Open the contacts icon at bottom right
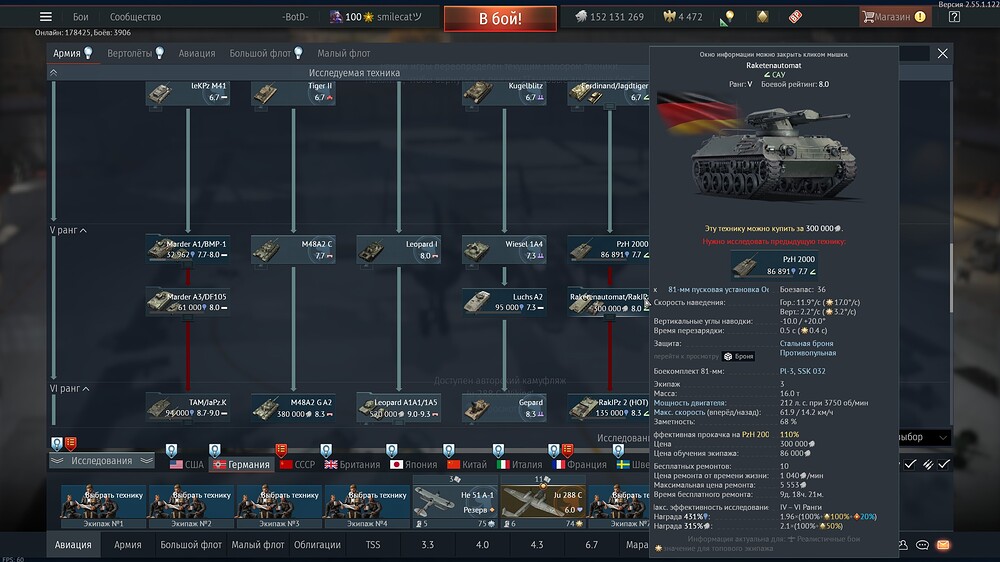 click(903, 545)
